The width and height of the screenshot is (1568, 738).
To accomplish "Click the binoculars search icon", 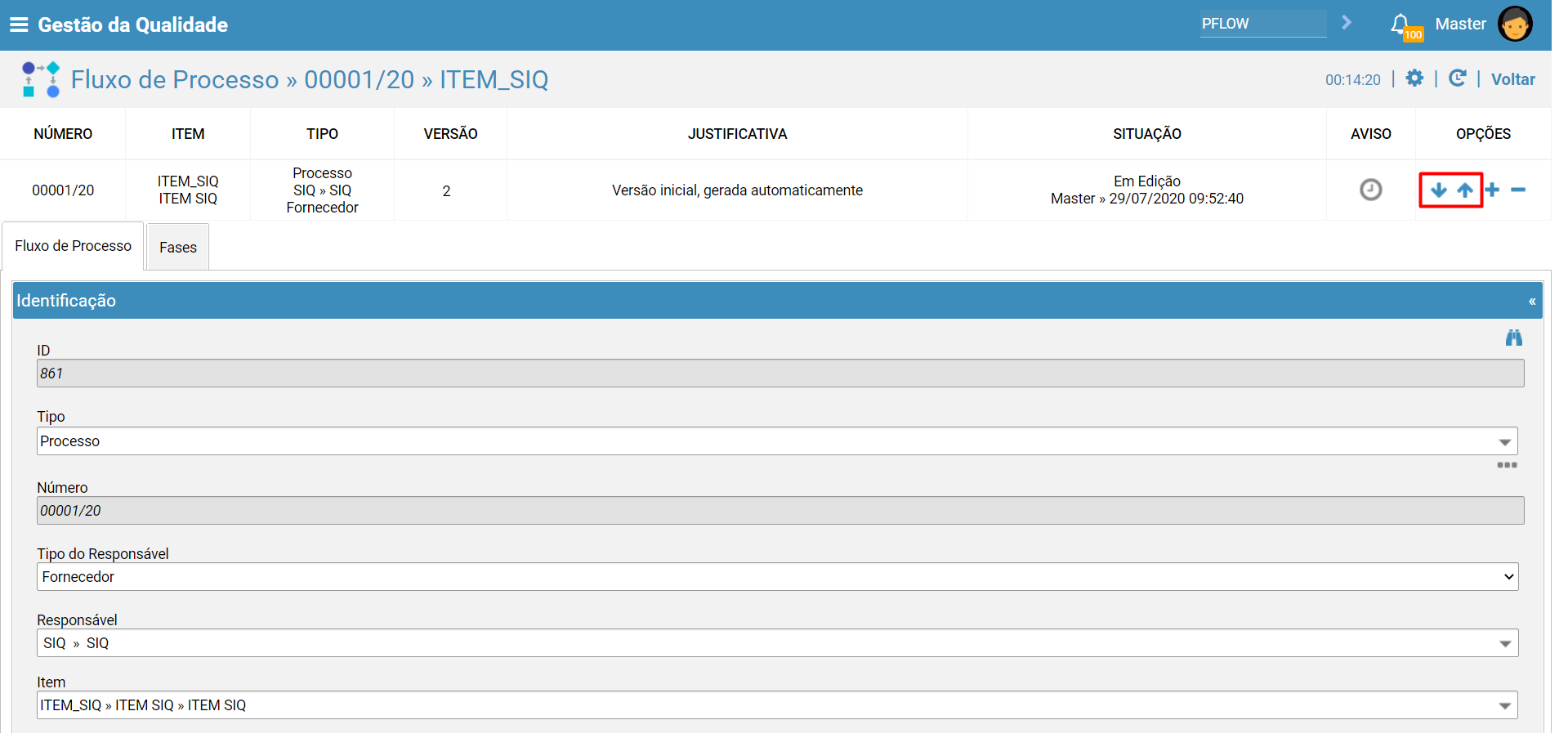I will (1514, 338).
